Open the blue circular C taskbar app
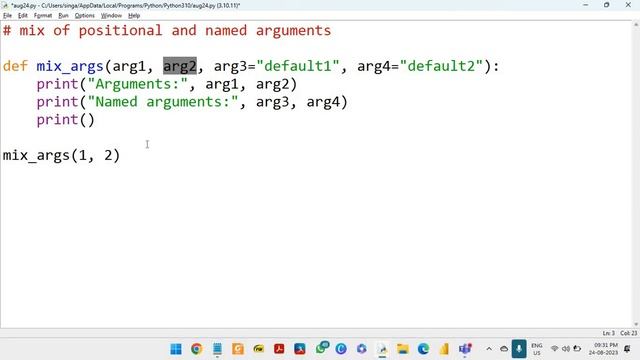640x360 pixels. click(x=341, y=349)
